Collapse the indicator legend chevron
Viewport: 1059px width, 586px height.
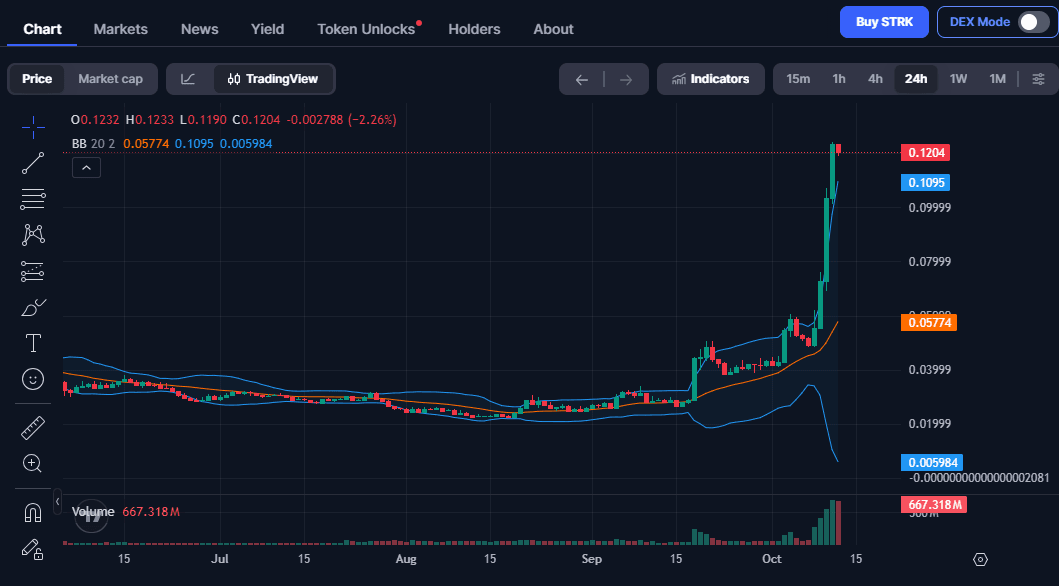click(86, 167)
